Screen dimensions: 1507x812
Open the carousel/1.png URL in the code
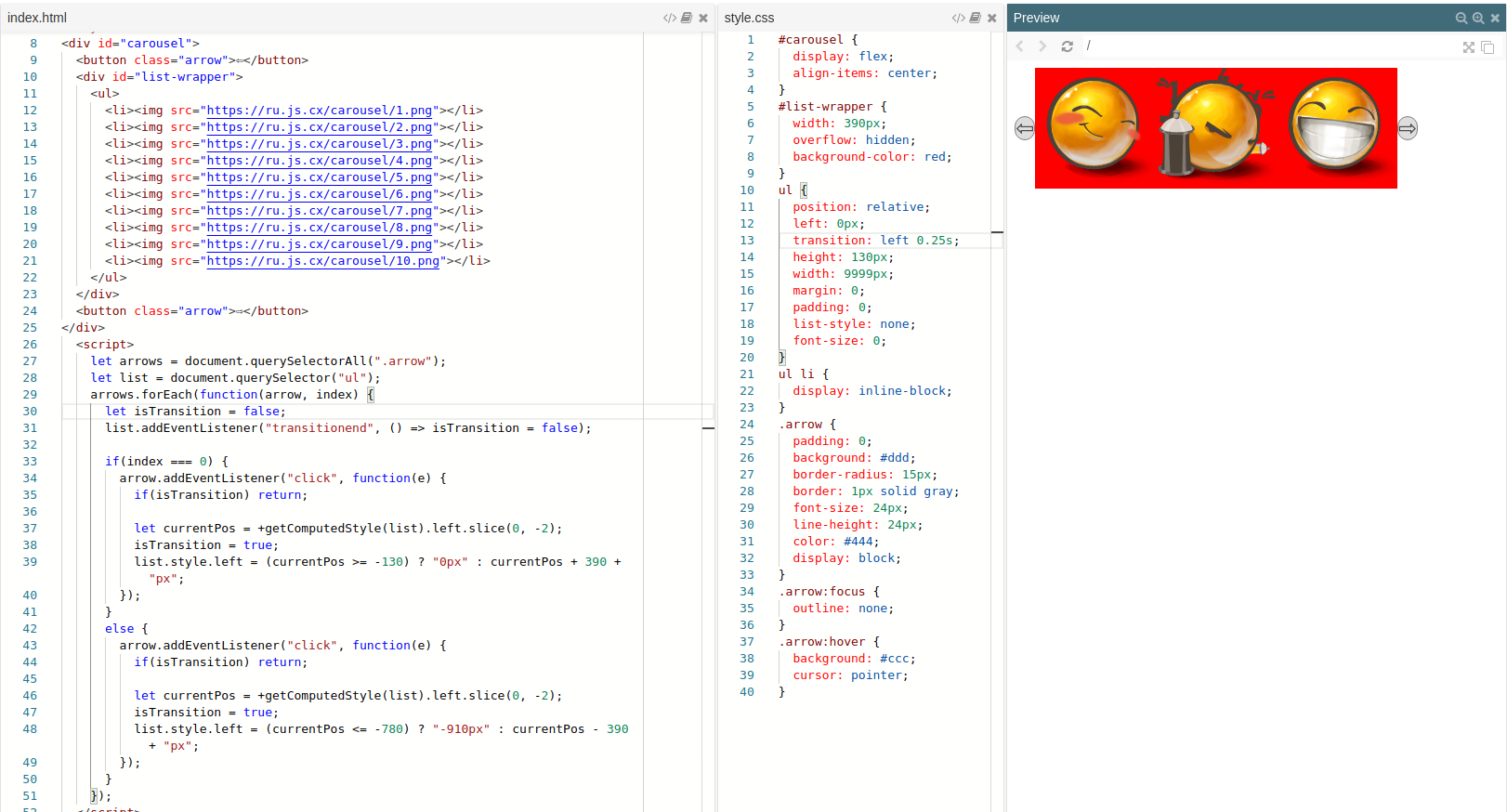coord(319,111)
